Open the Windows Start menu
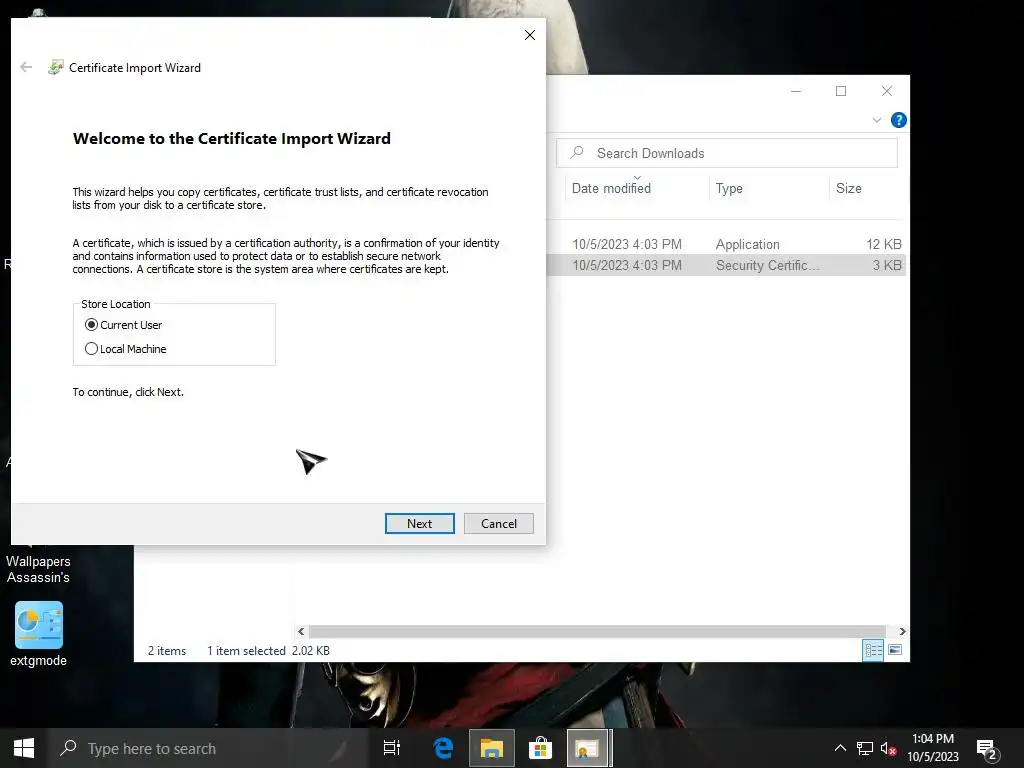This screenshot has width=1024, height=768. [x=24, y=748]
